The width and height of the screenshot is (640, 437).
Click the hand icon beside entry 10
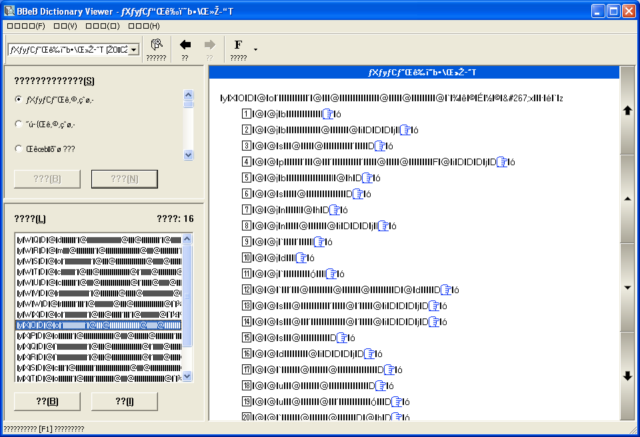pos(301,258)
